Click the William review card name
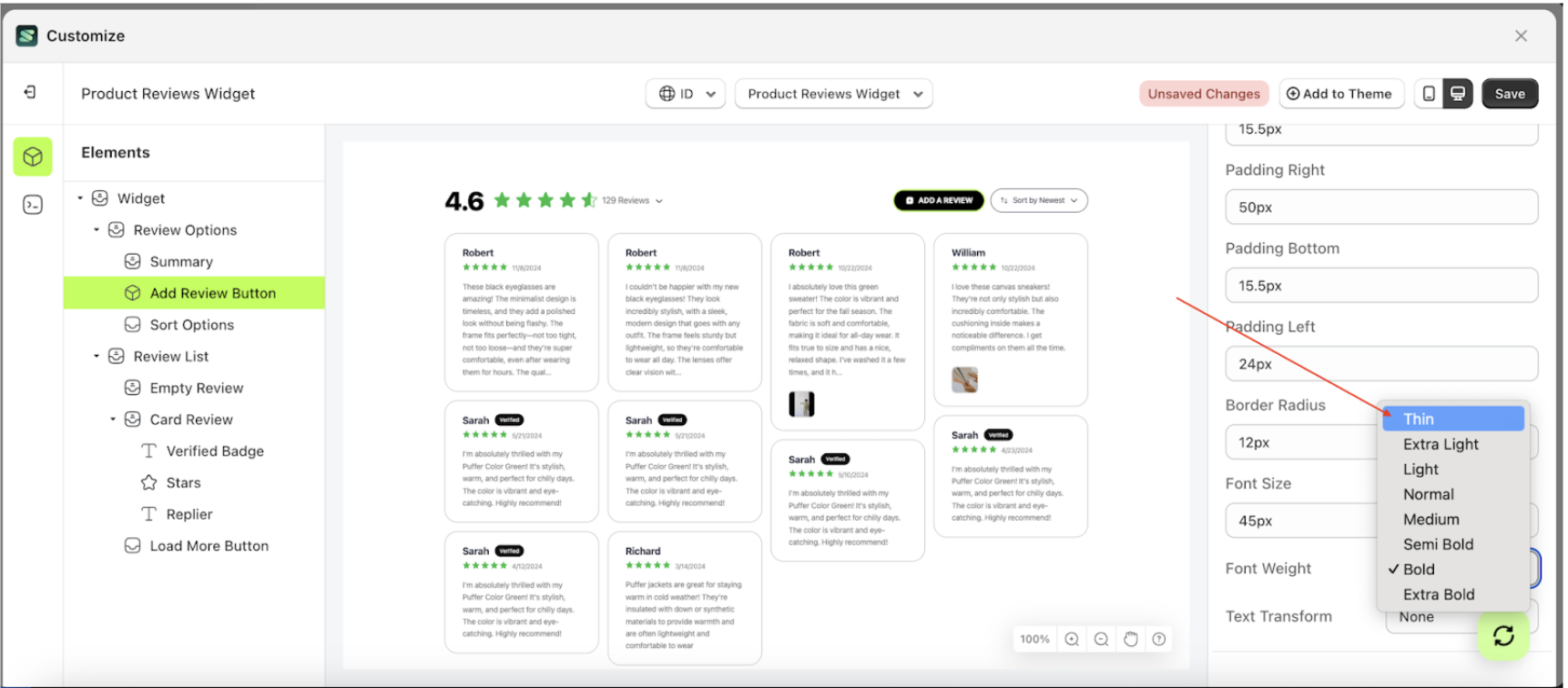 coord(968,253)
